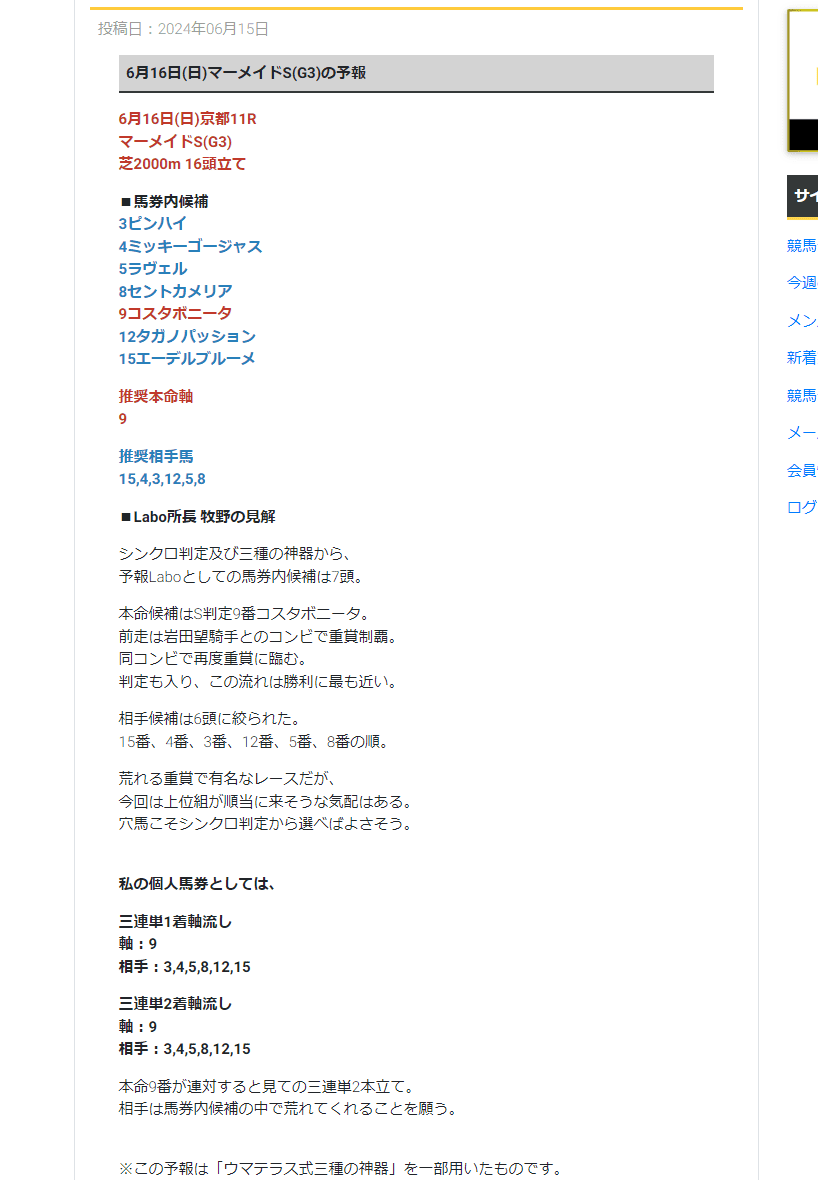Viewport: 818px width, 1180px height.
Task: Click the post date 2024年06月15日
Action: tap(213, 29)
